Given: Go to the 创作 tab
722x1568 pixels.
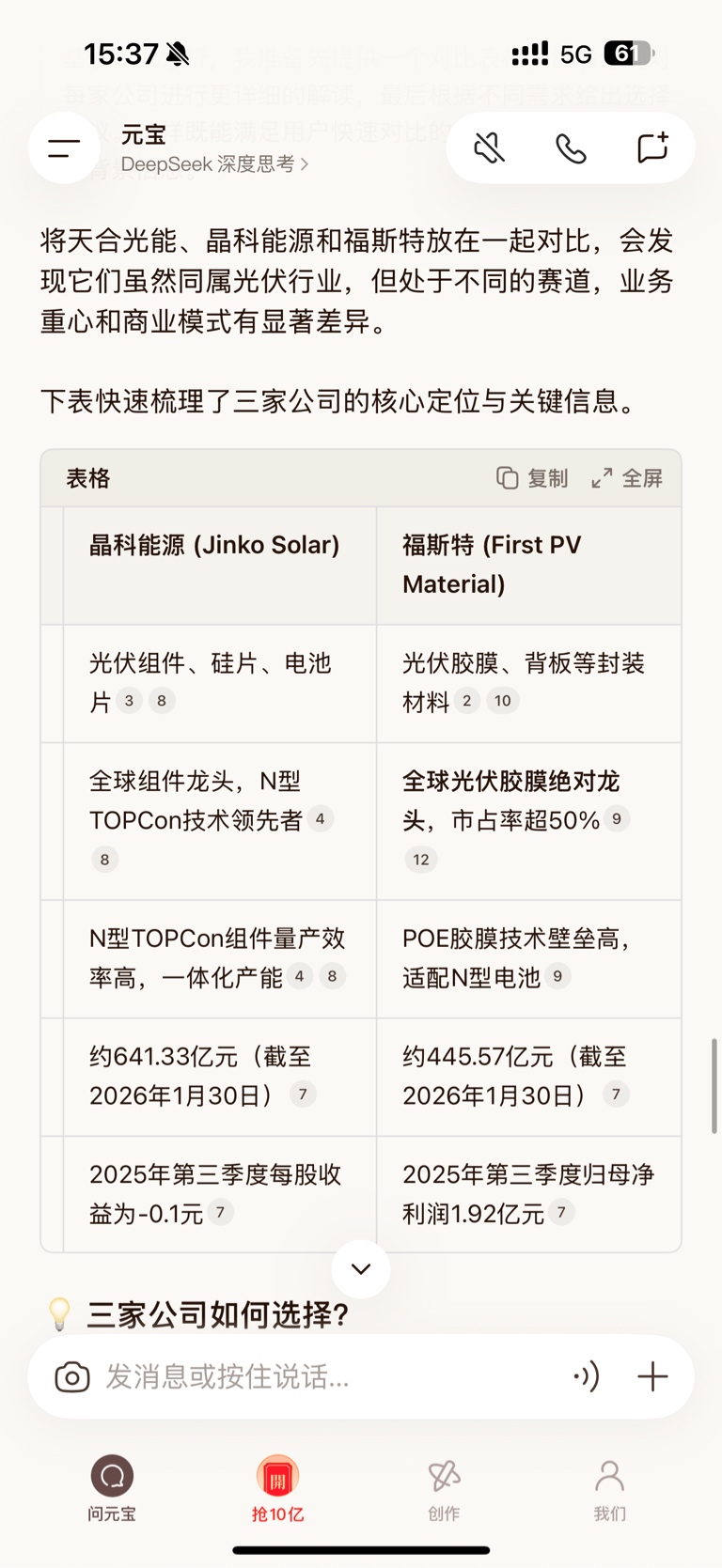Looking at the screenshot, I should (444, 1488).
